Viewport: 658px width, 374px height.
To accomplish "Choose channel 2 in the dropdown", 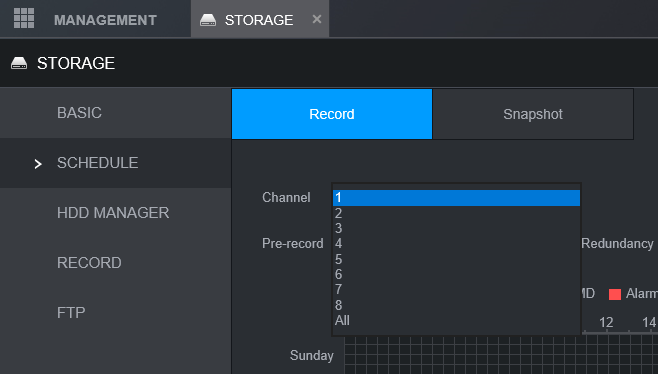I will point(456,213).
